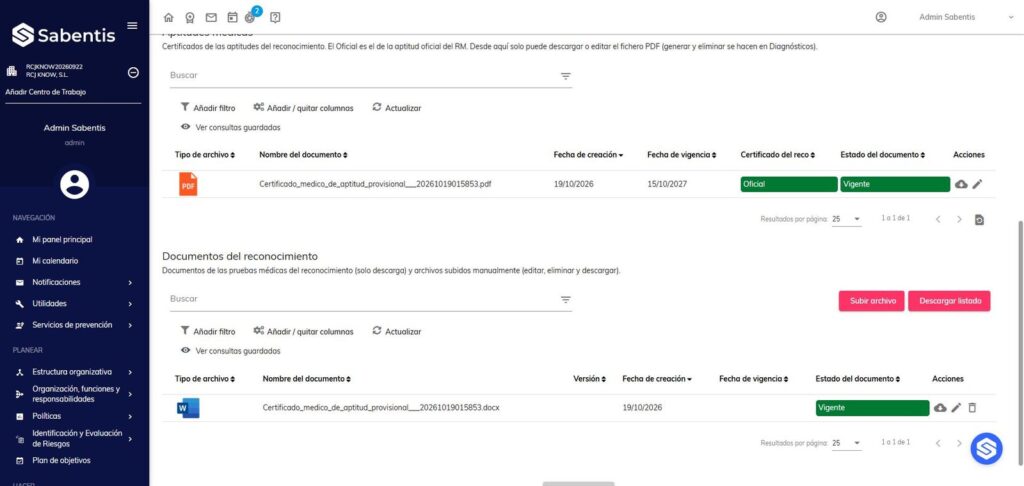Export Aptitudes table with page icon
This screenshot has width=1024, height=486.
point(980,219)
